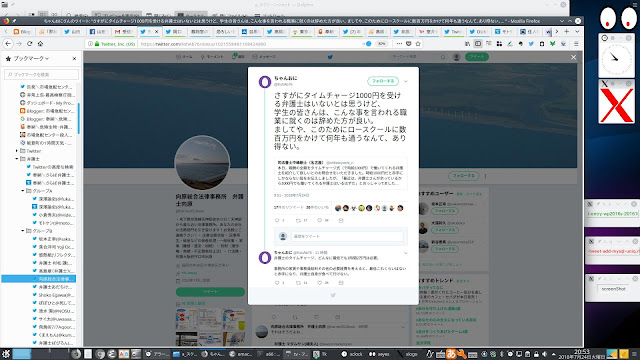This screenshot has height=360, width=640.
Task: Go to the Firefox home page icon
Action: (x=40, y=44)
